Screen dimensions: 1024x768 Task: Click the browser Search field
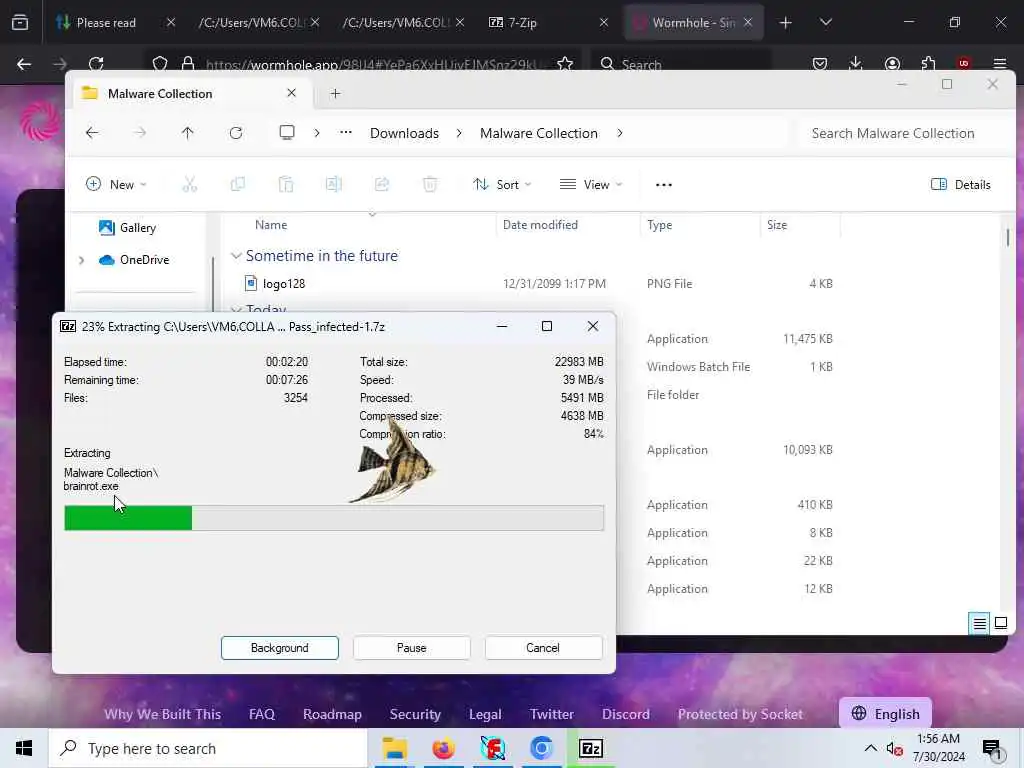coord(679,64)
